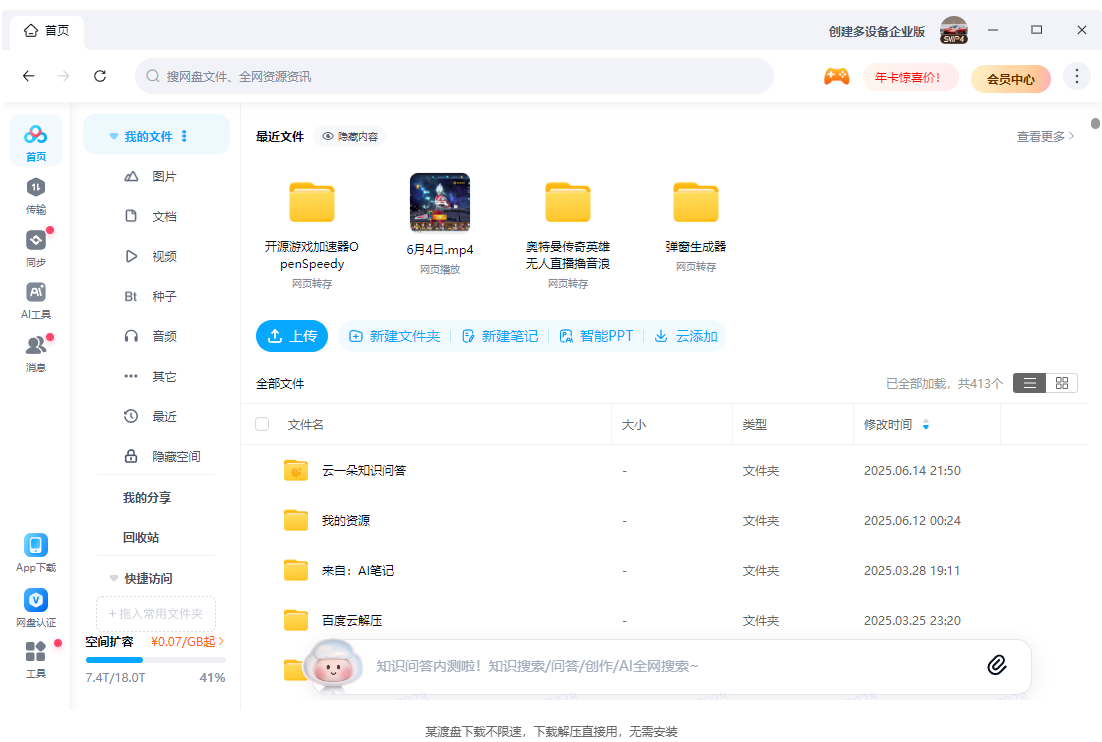Click the 查看更多 link
1102x742 pixels.
tap(1045, 136)
